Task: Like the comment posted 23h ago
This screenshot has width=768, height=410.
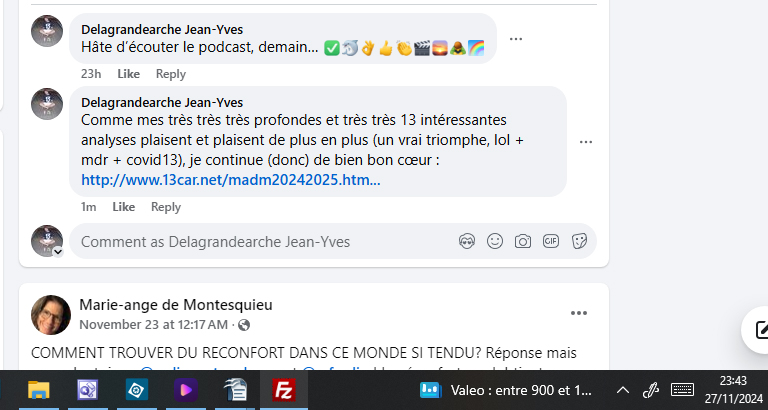Action: [128, 74]
